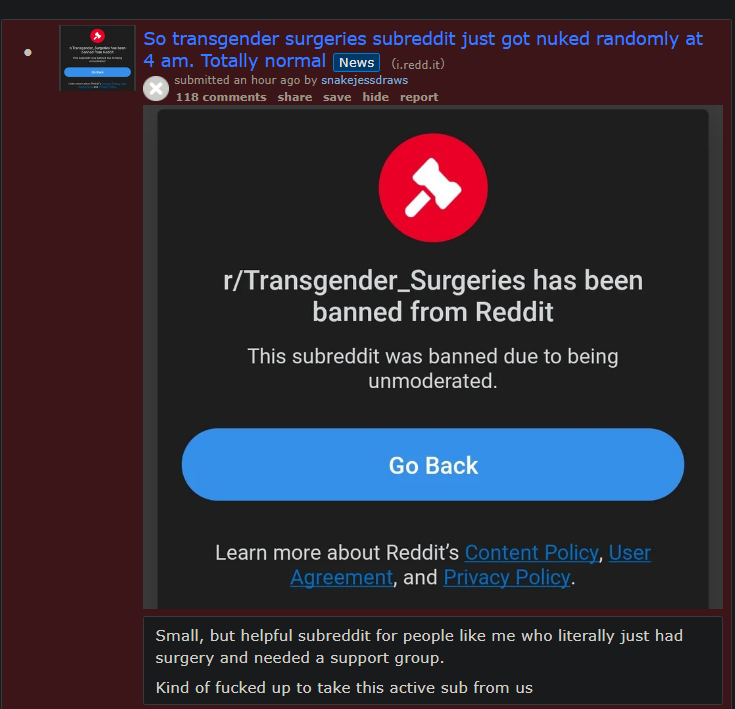Open the Content Policy link

coord(532,553)
